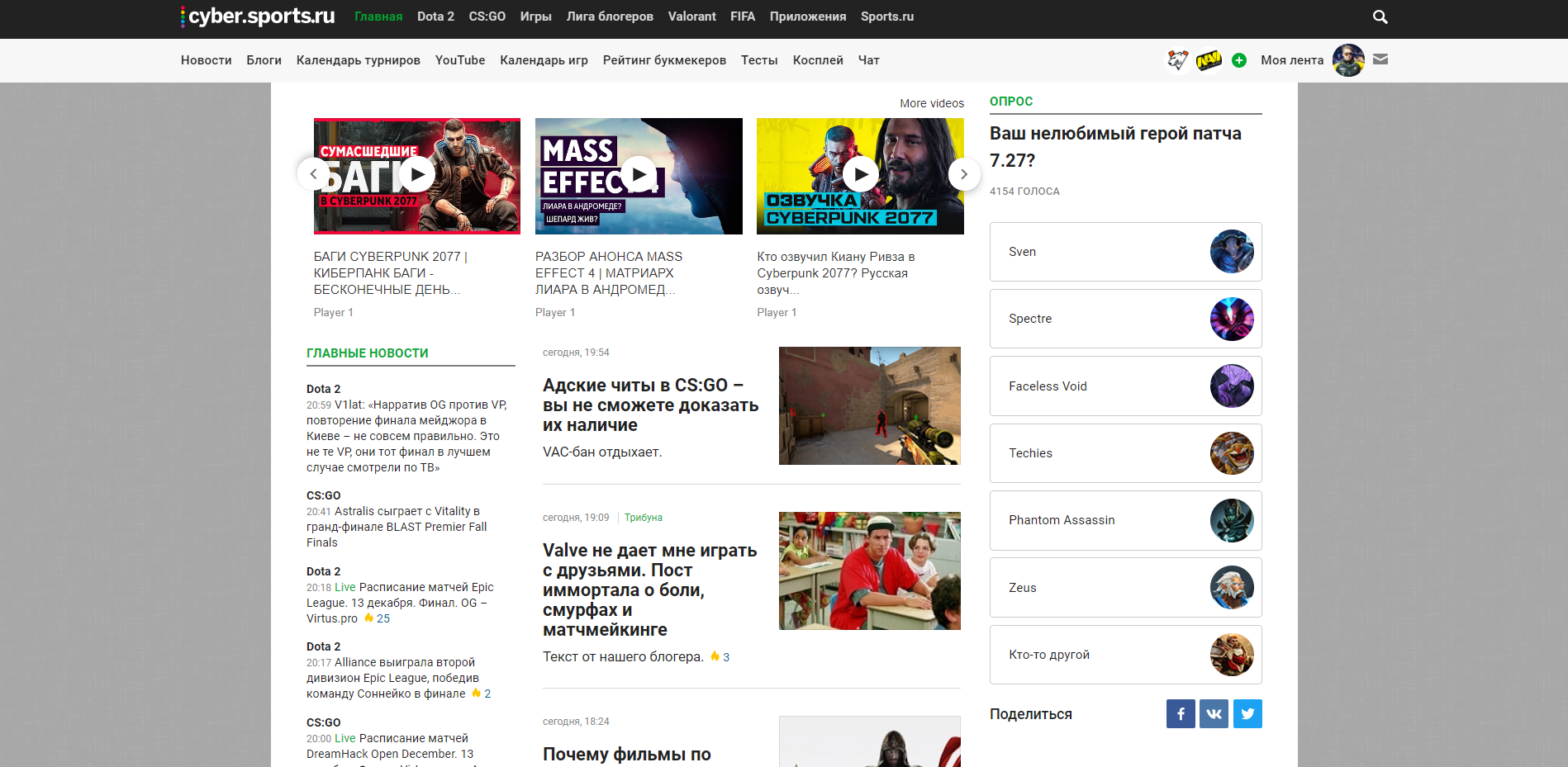Open Alliance выиграла второй дивизион news
The width and height of the screenshot is (1568, 767).
click(392, 678)
